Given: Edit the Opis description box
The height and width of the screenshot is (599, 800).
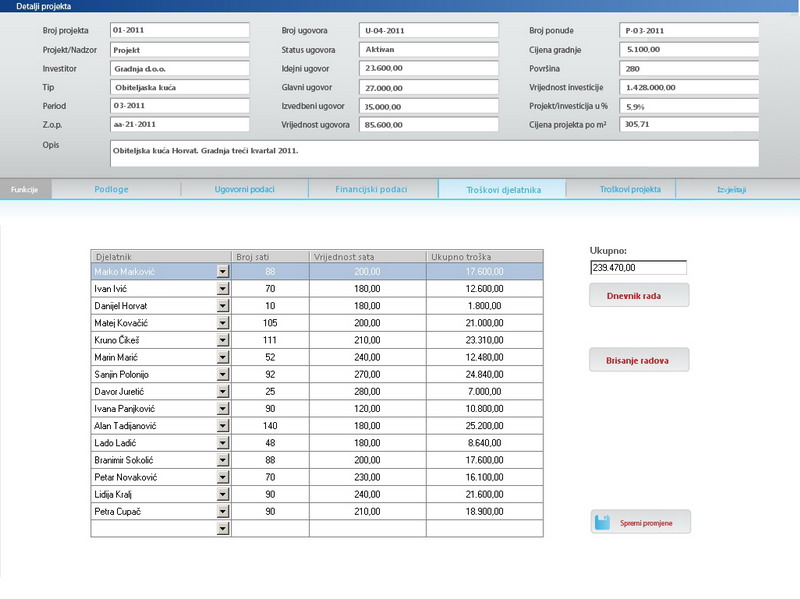Looking at the screenshot, I should [x=434, y=154].
